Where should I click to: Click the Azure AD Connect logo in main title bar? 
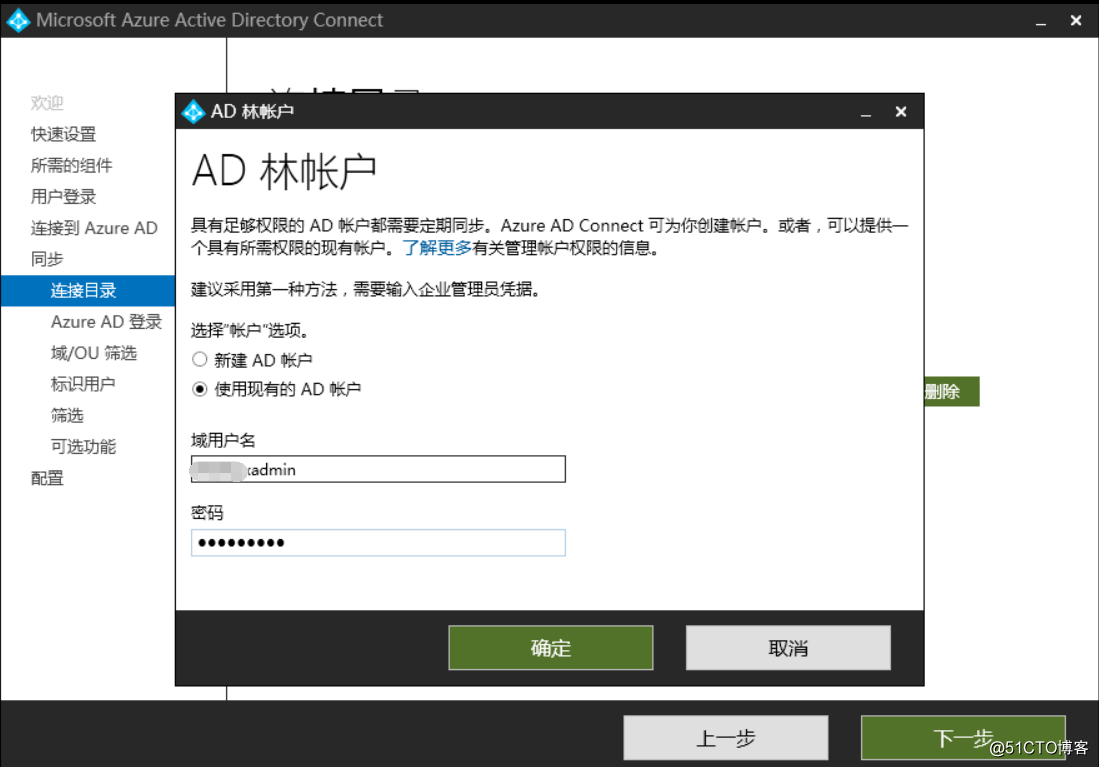pyautogui.click(x=18, y=20)
